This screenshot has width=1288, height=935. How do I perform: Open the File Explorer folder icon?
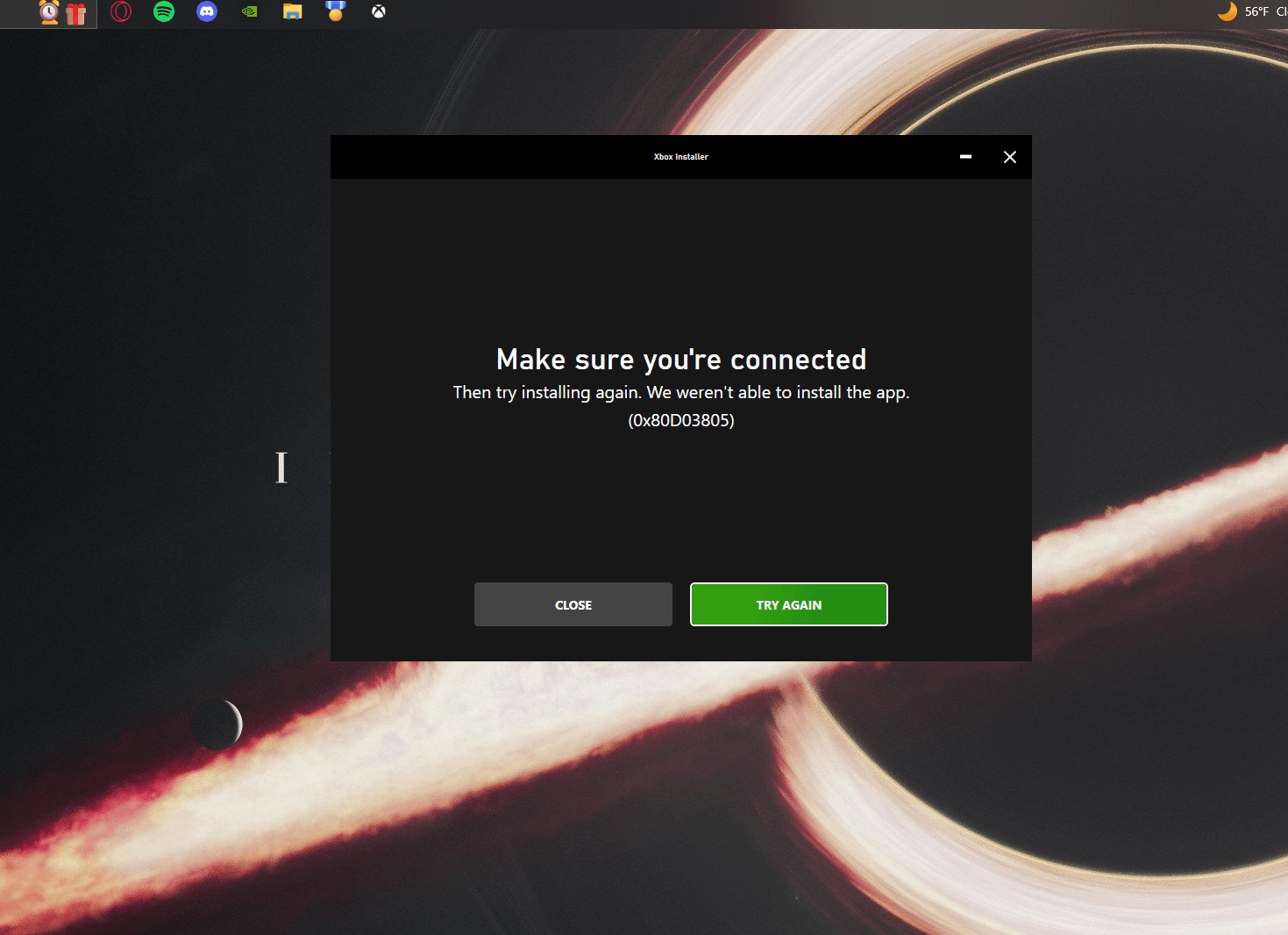point(293,11)
